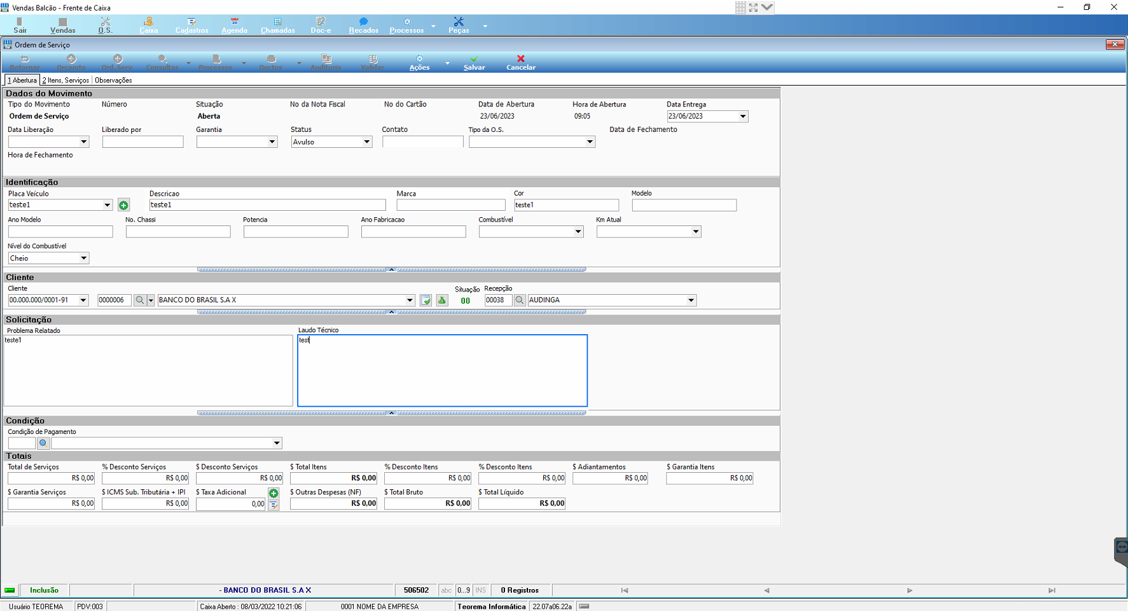Click the Doctos toolbar icon

pos(270,63)
